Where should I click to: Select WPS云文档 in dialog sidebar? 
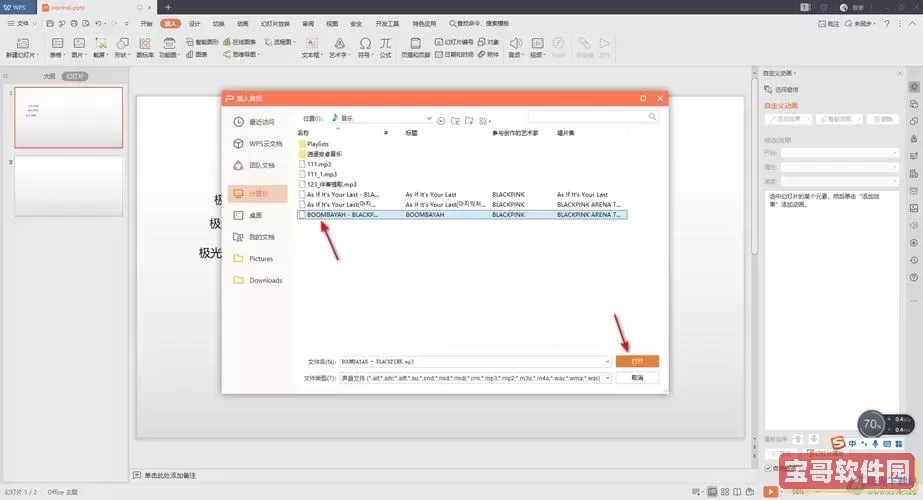point(257,144)
